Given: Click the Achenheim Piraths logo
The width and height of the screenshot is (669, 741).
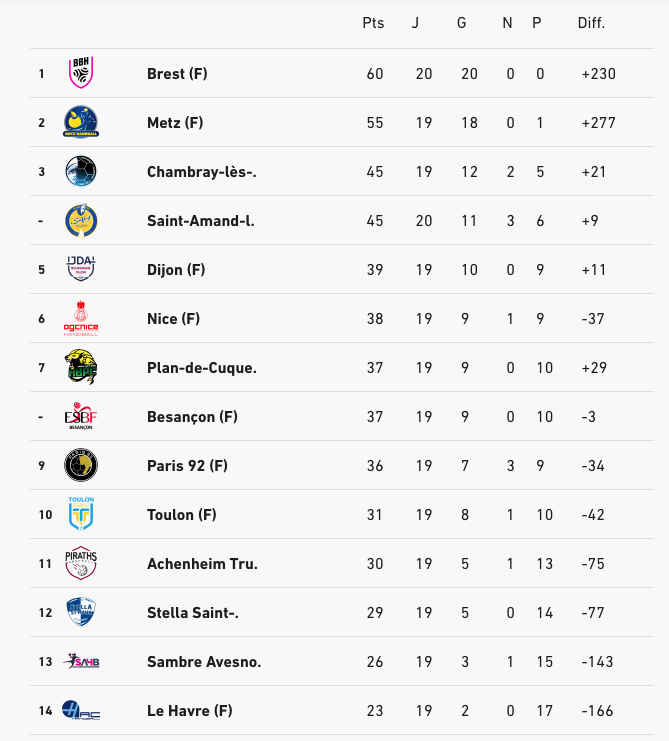Looking at the screenshot, I should 81,563.
